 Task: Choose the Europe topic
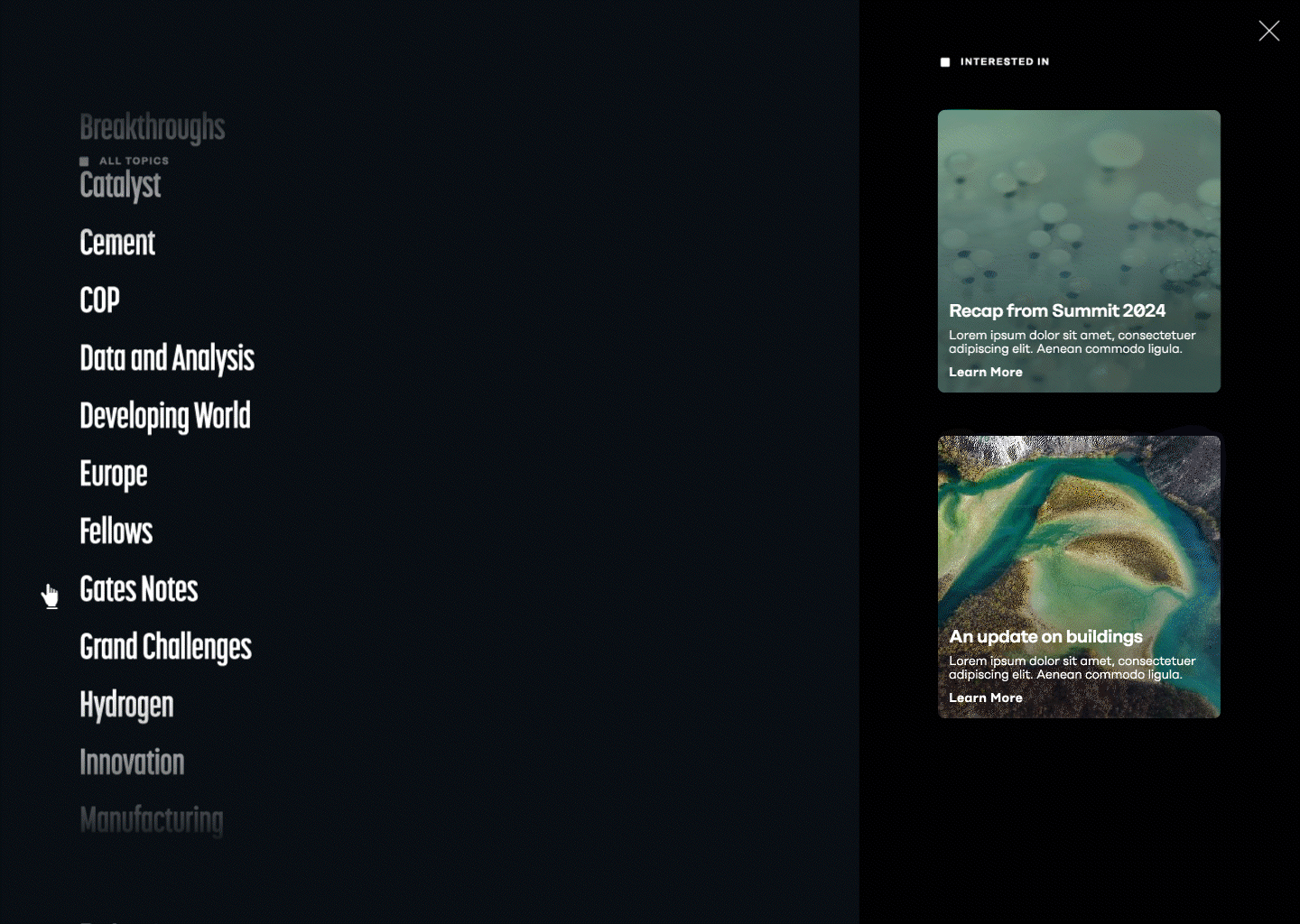pos(114,474)
